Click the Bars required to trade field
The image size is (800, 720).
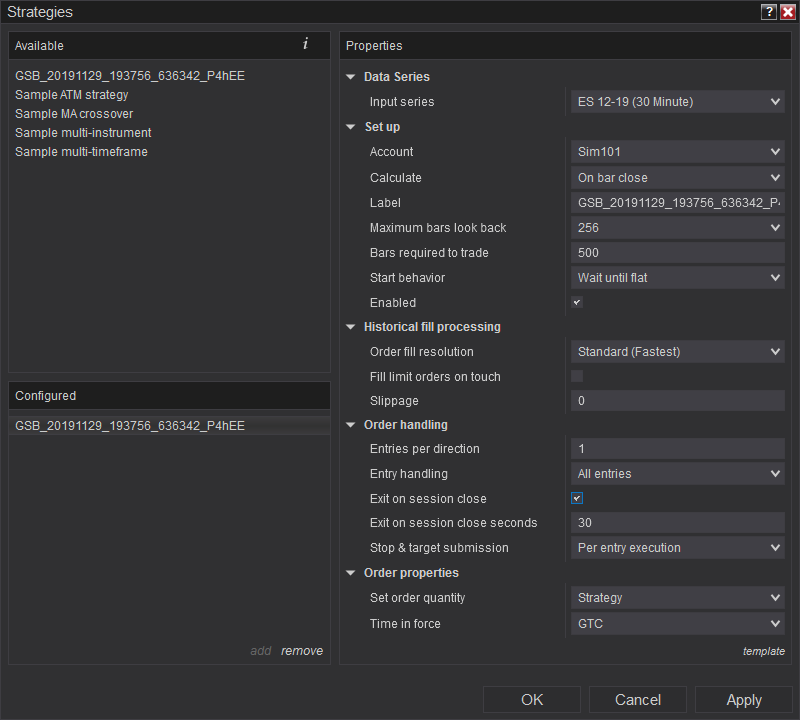677,253
